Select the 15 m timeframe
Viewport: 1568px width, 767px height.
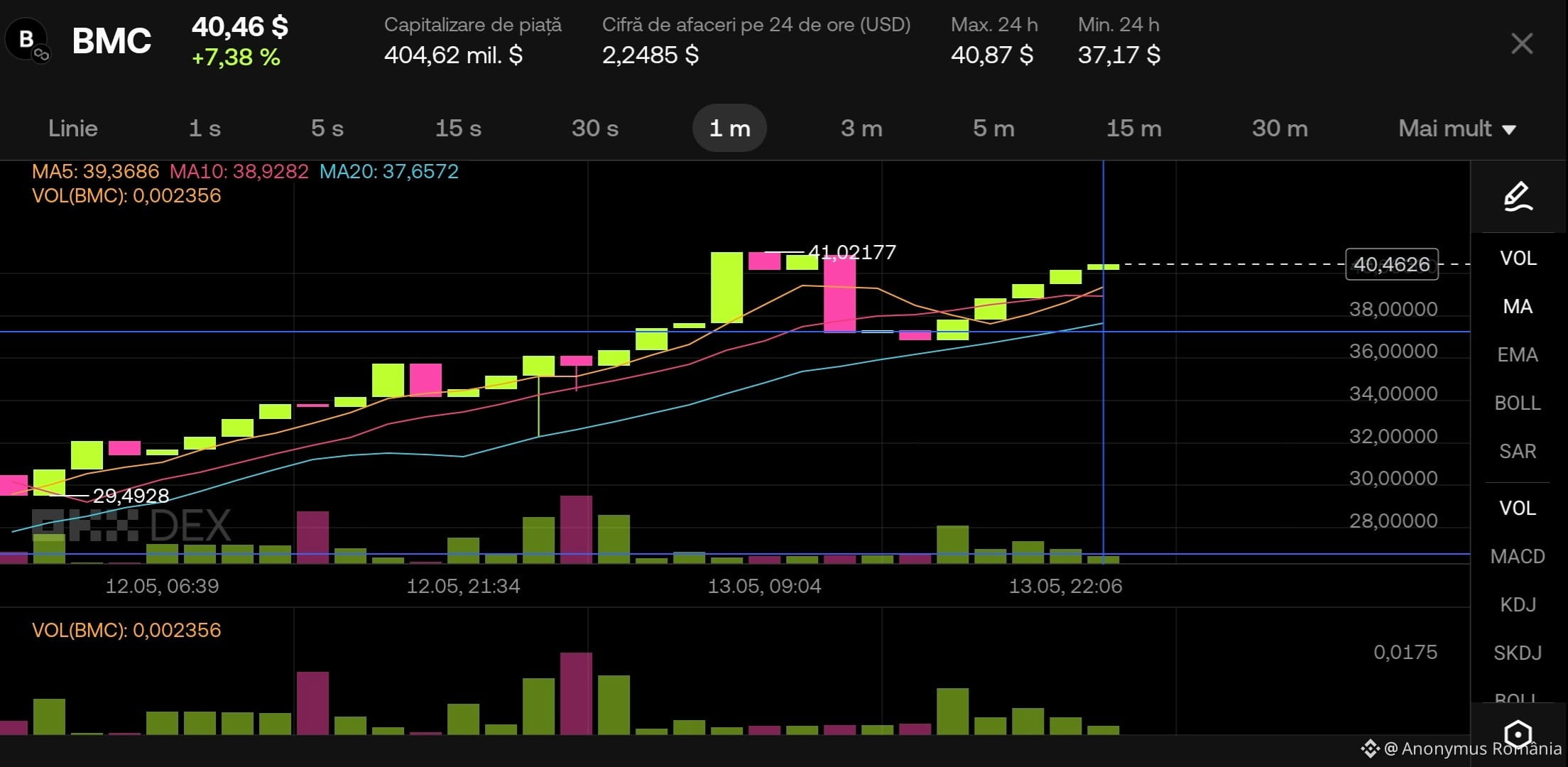pos(1134,129)
